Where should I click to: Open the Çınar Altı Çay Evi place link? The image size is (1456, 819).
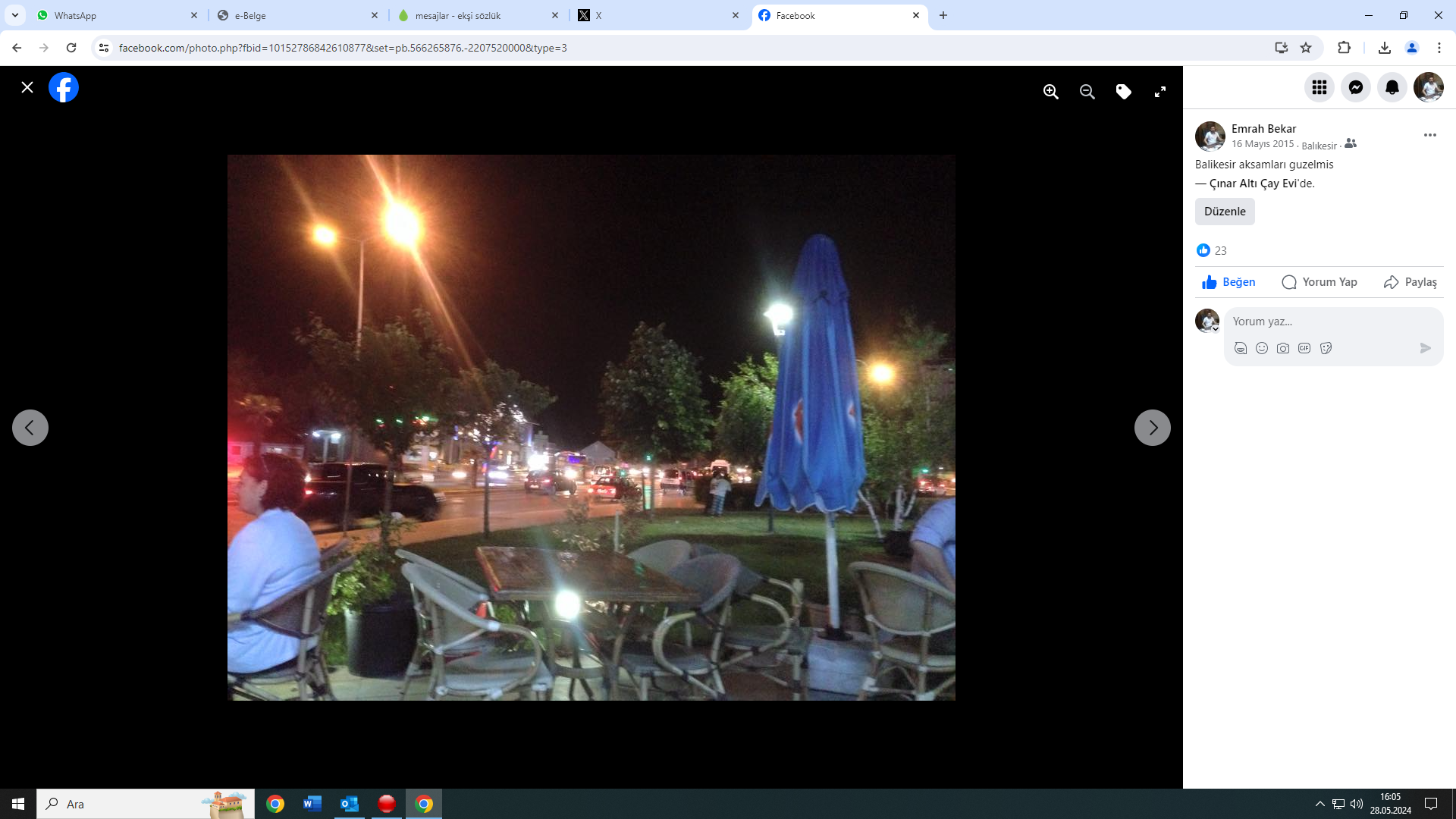coord(1252,184)
